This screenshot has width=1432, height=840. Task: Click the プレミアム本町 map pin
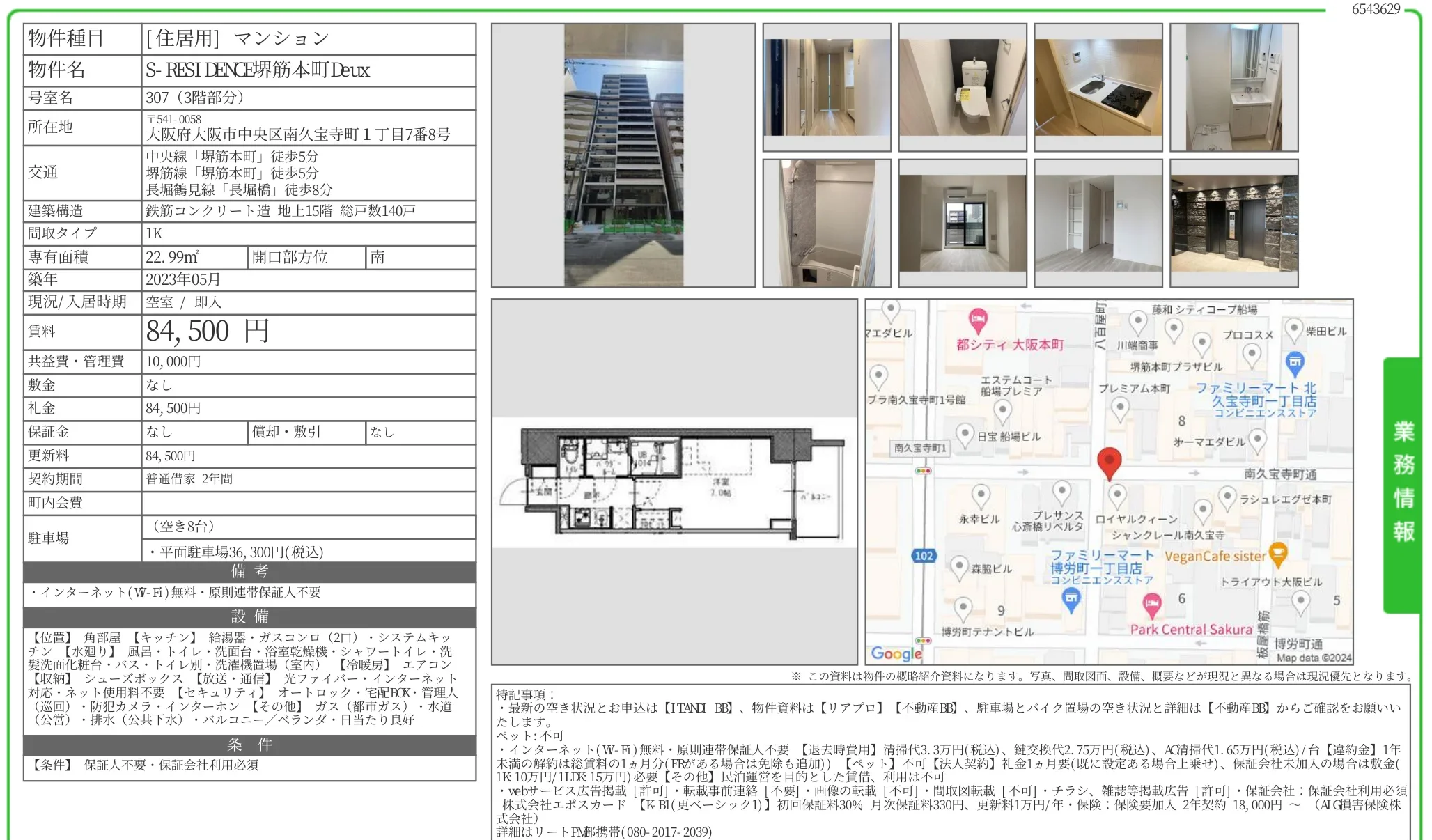(1120, 409)
